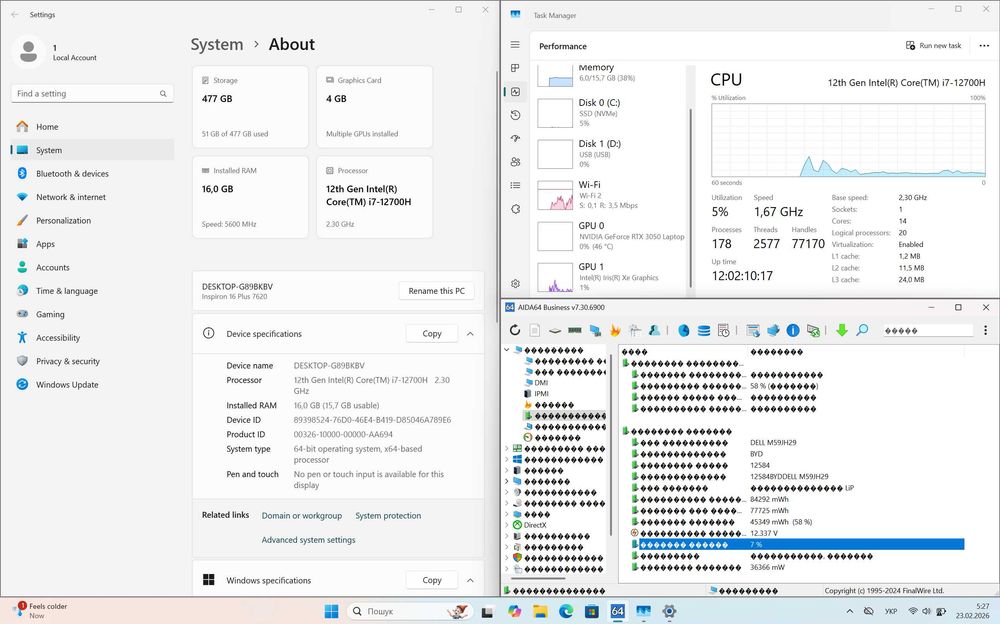Click AIDA64 green download arrow icon

(842, 330)
